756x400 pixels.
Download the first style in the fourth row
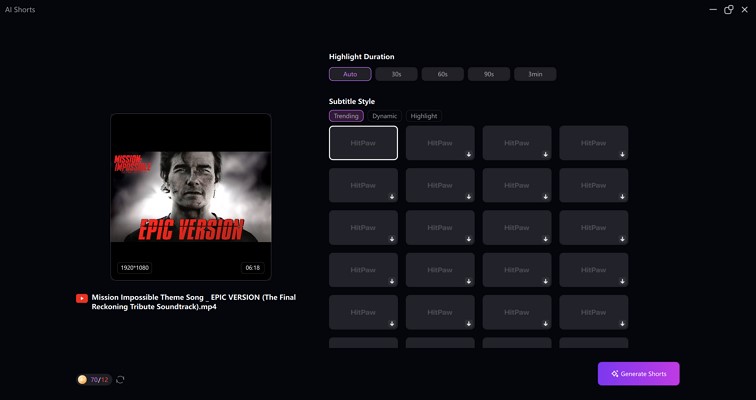(x=392, y=281)
